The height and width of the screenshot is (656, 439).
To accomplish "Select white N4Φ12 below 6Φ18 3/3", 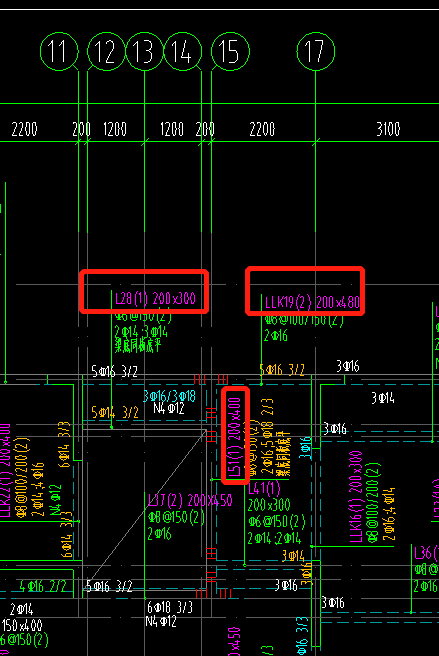I will [161, 621].
